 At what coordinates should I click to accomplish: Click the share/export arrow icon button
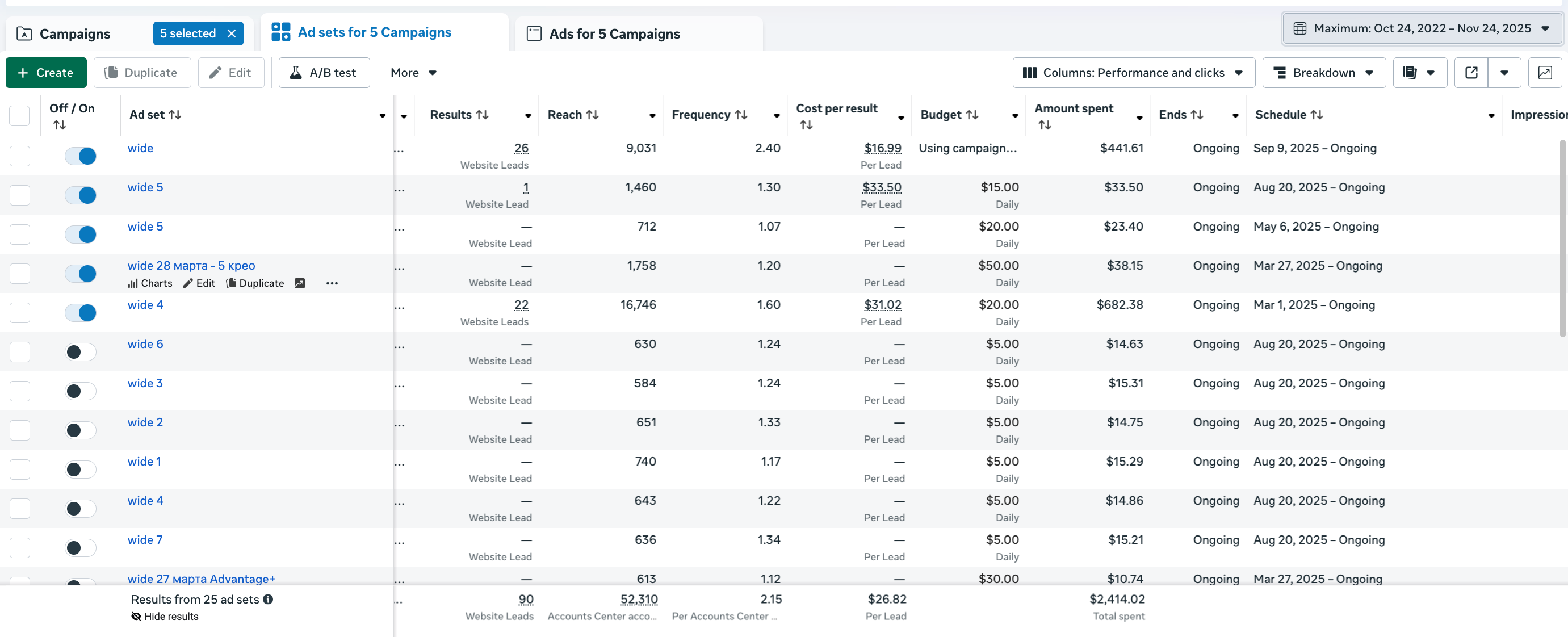point(1470,73)
